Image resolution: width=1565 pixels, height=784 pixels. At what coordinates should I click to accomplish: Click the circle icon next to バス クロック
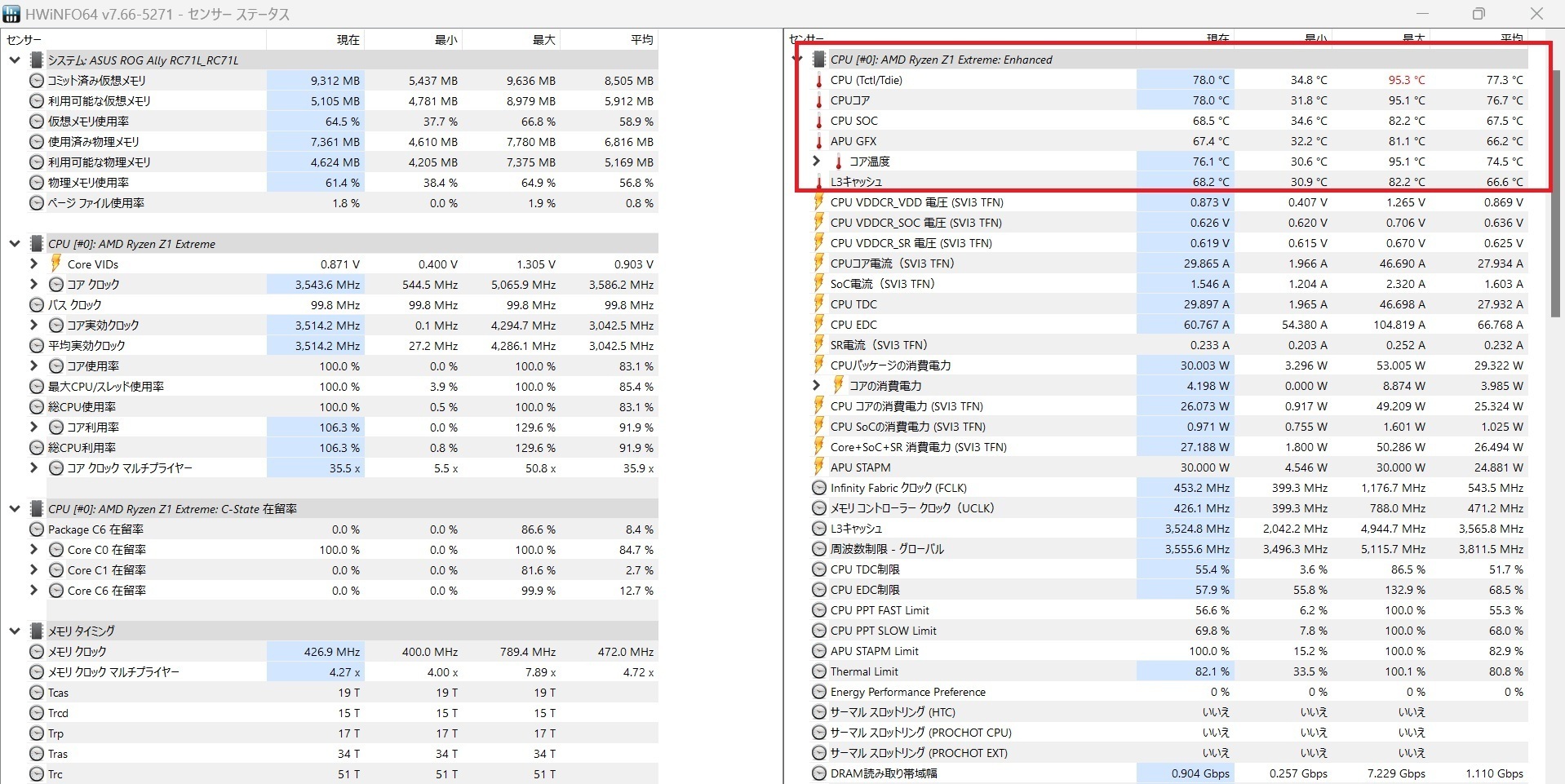coord(36,305)
